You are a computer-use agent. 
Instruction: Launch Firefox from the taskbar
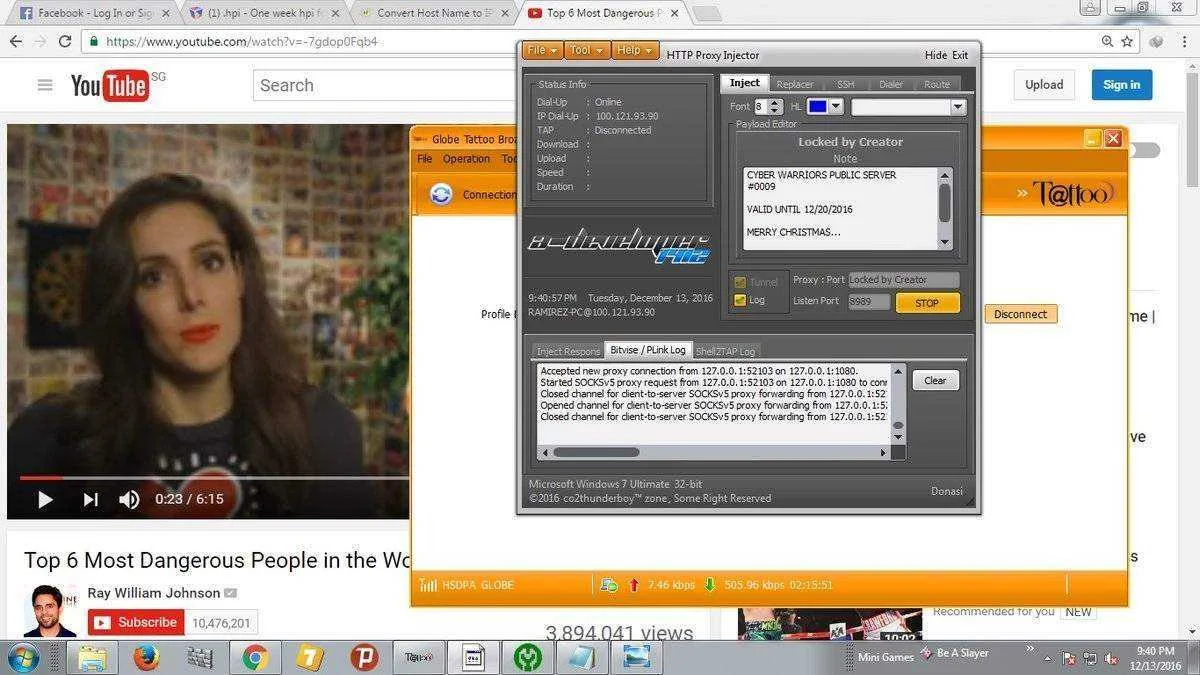click(146, 657)
